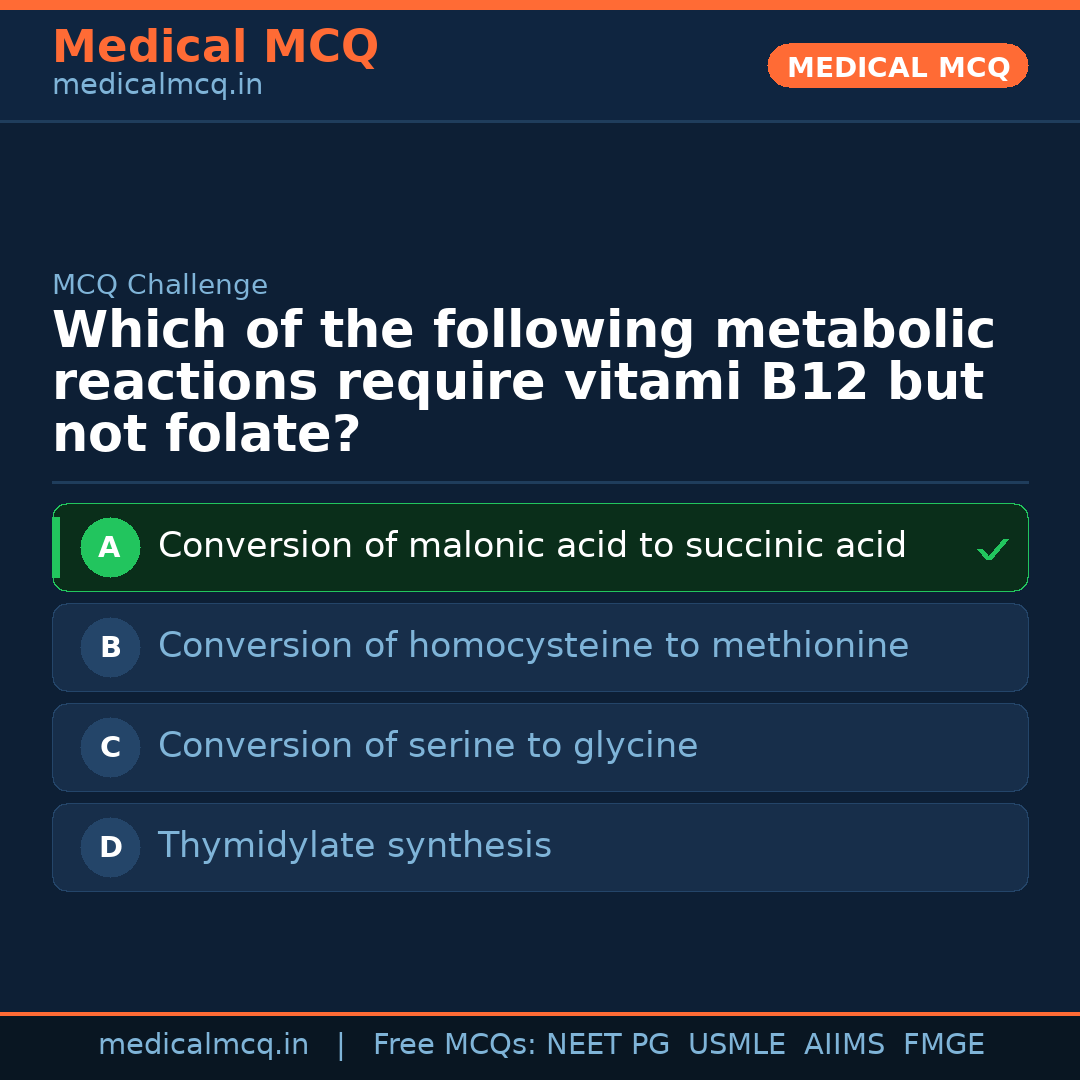Image resolution: width=1080 pixels, height=1080 pixels.
Task: Click FMGE in the footer
Action: click(x=943, y=1045)
